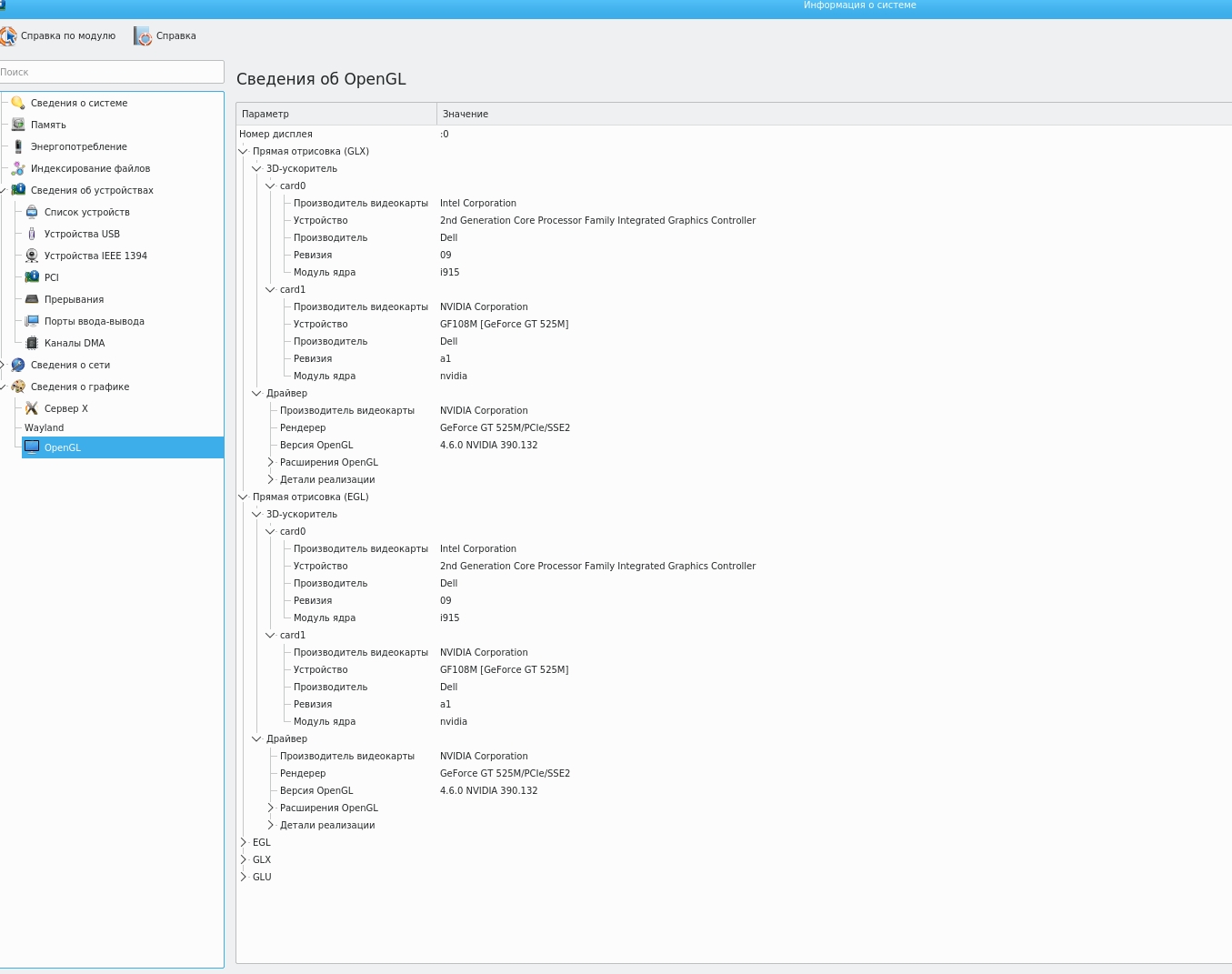The width and height of the screenshot is (1232, 974).
Task: Expand 3D-ускоритель under EGL section
Action: point(256,514)
